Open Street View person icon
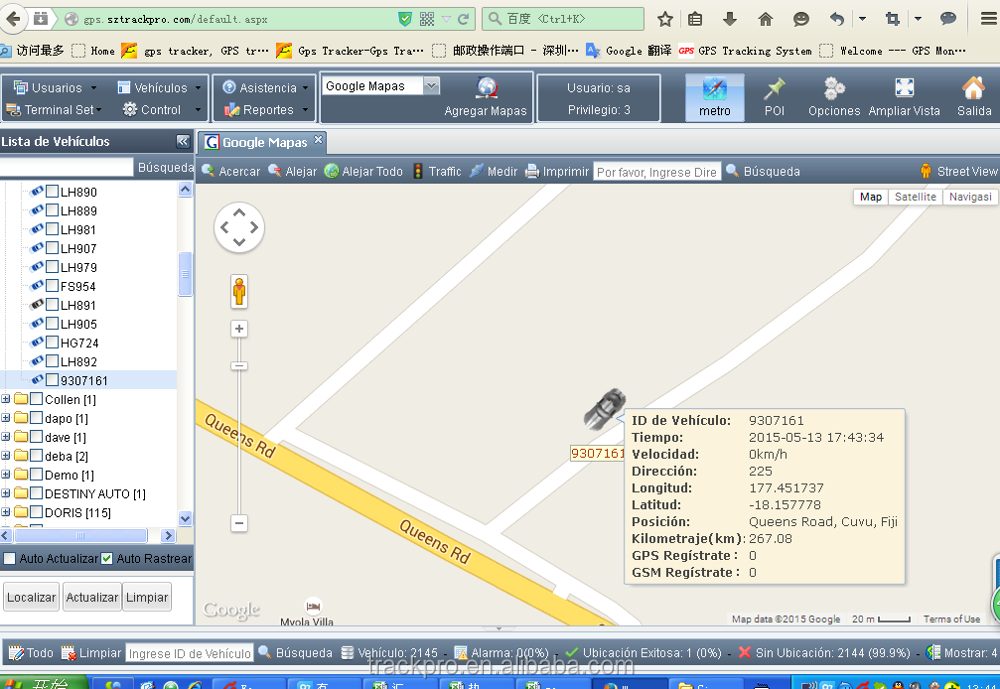 click(926, 171)
